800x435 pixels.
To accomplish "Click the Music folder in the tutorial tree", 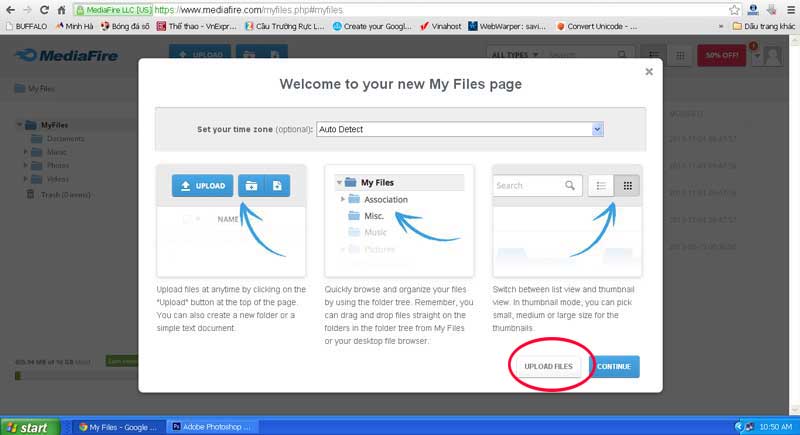I will pos(367,233).
